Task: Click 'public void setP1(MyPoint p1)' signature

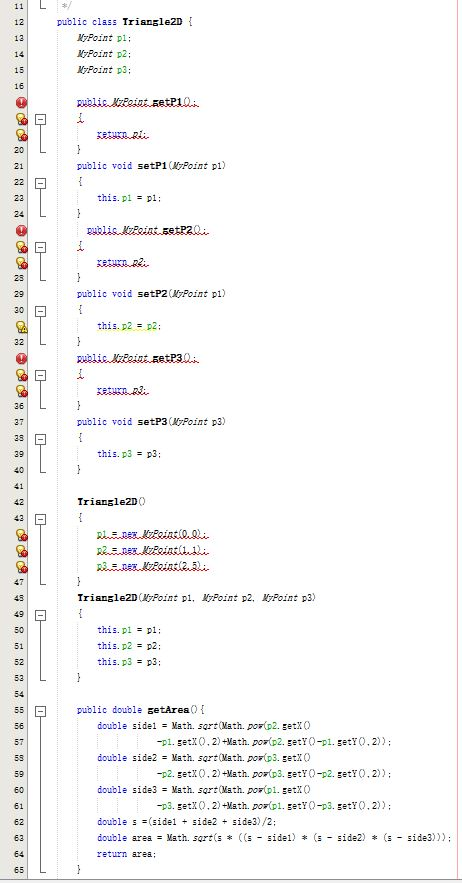Action: coord(152,166)
